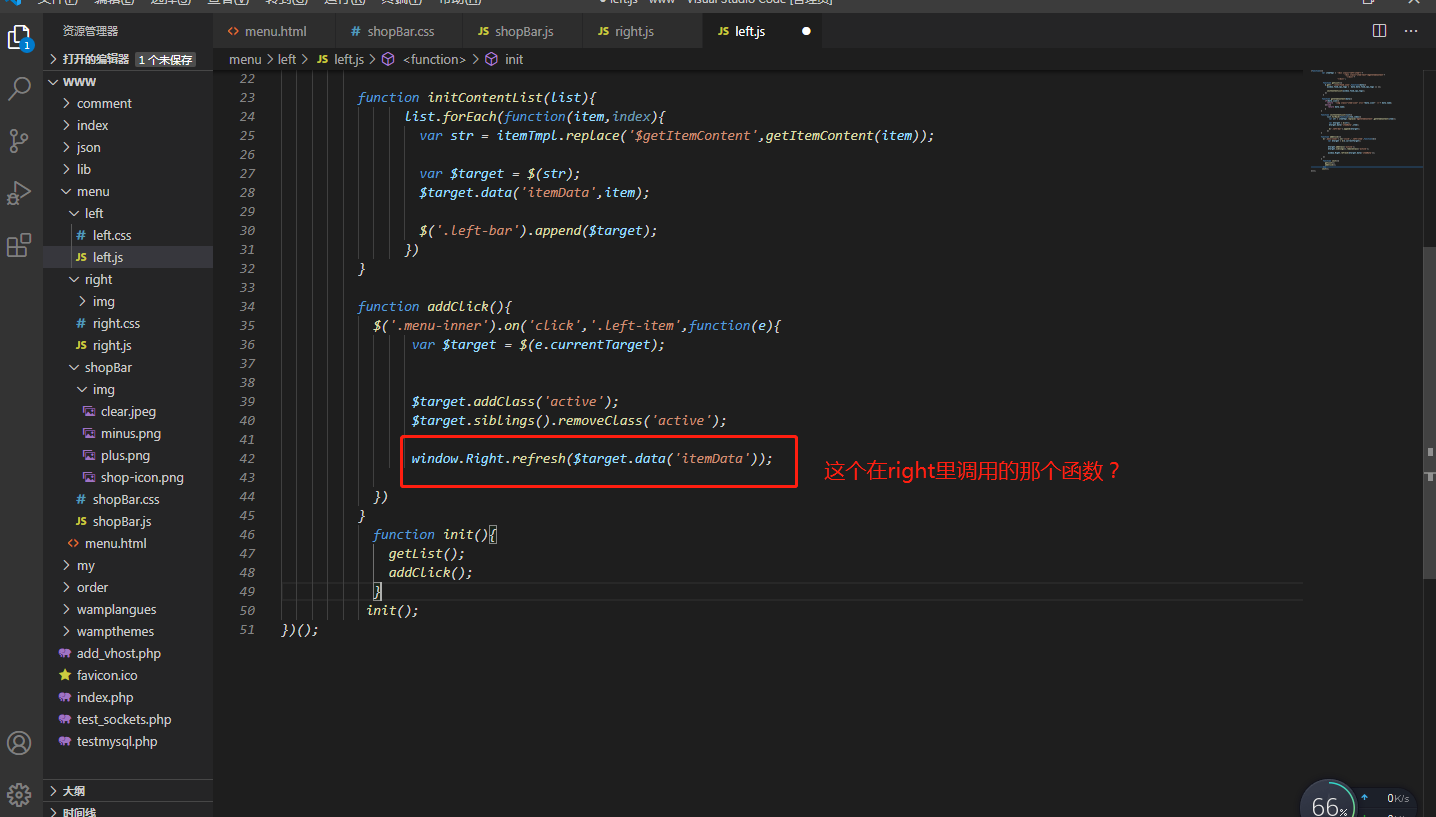
Task: Expand the img folder under right
Action: tap(128, 301)
